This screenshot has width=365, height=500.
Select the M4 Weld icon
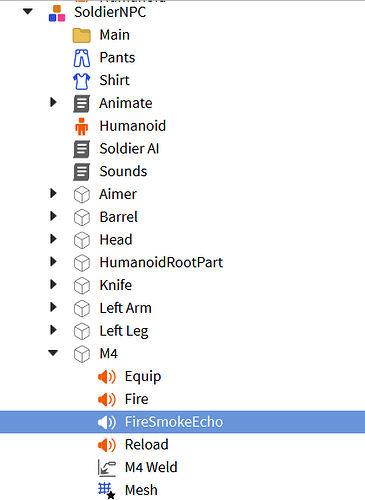tap(107, 467)
